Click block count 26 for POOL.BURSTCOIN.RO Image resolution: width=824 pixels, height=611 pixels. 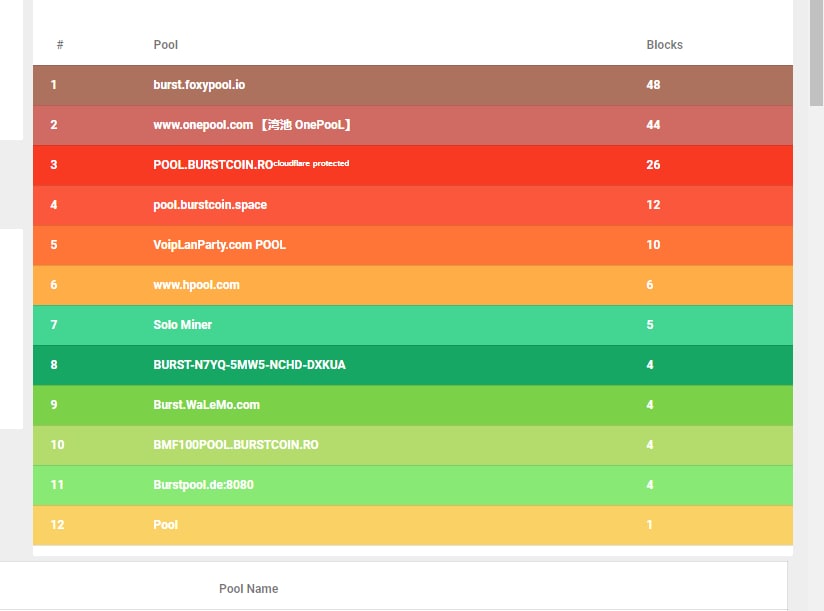[x=653, y=164]
